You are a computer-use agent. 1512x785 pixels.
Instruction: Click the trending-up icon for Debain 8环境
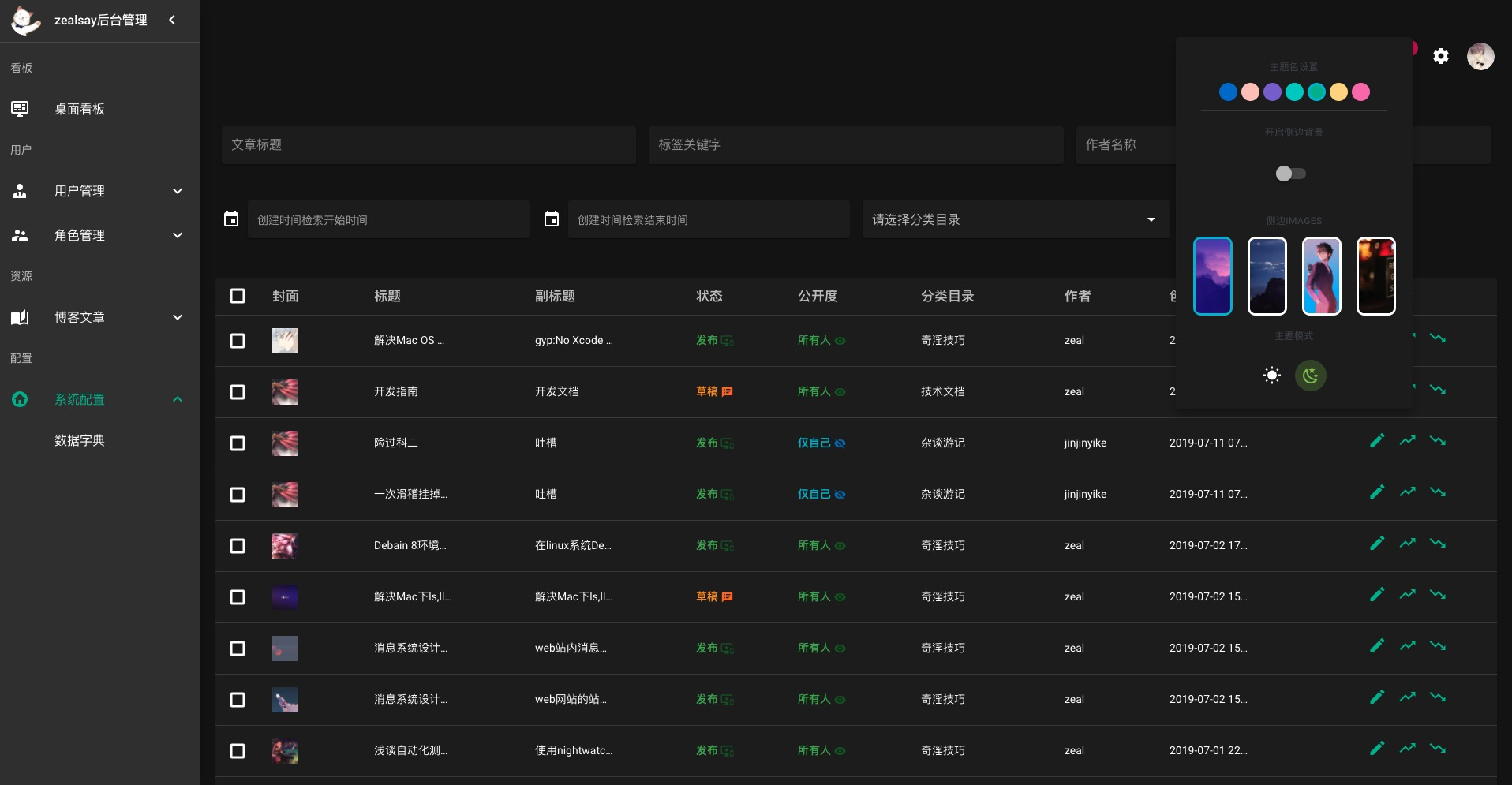point(1408,543)
